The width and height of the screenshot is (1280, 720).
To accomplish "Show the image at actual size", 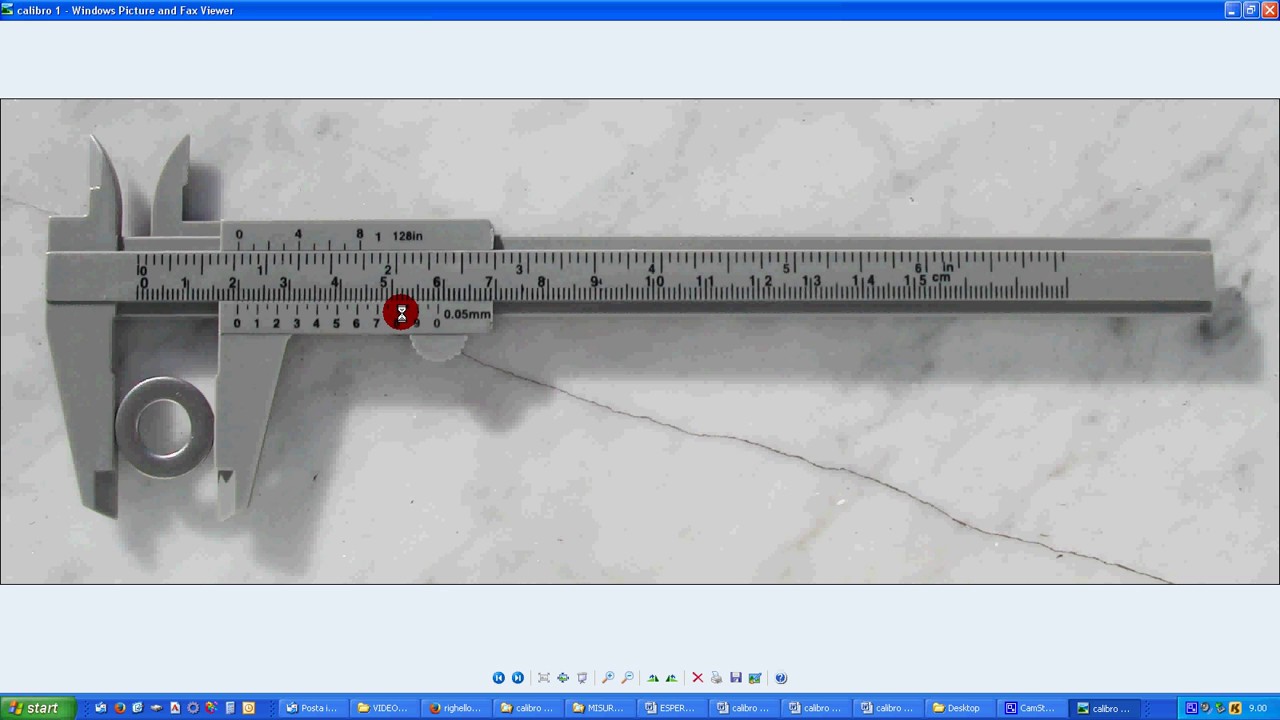I will [x=563, y=678].
